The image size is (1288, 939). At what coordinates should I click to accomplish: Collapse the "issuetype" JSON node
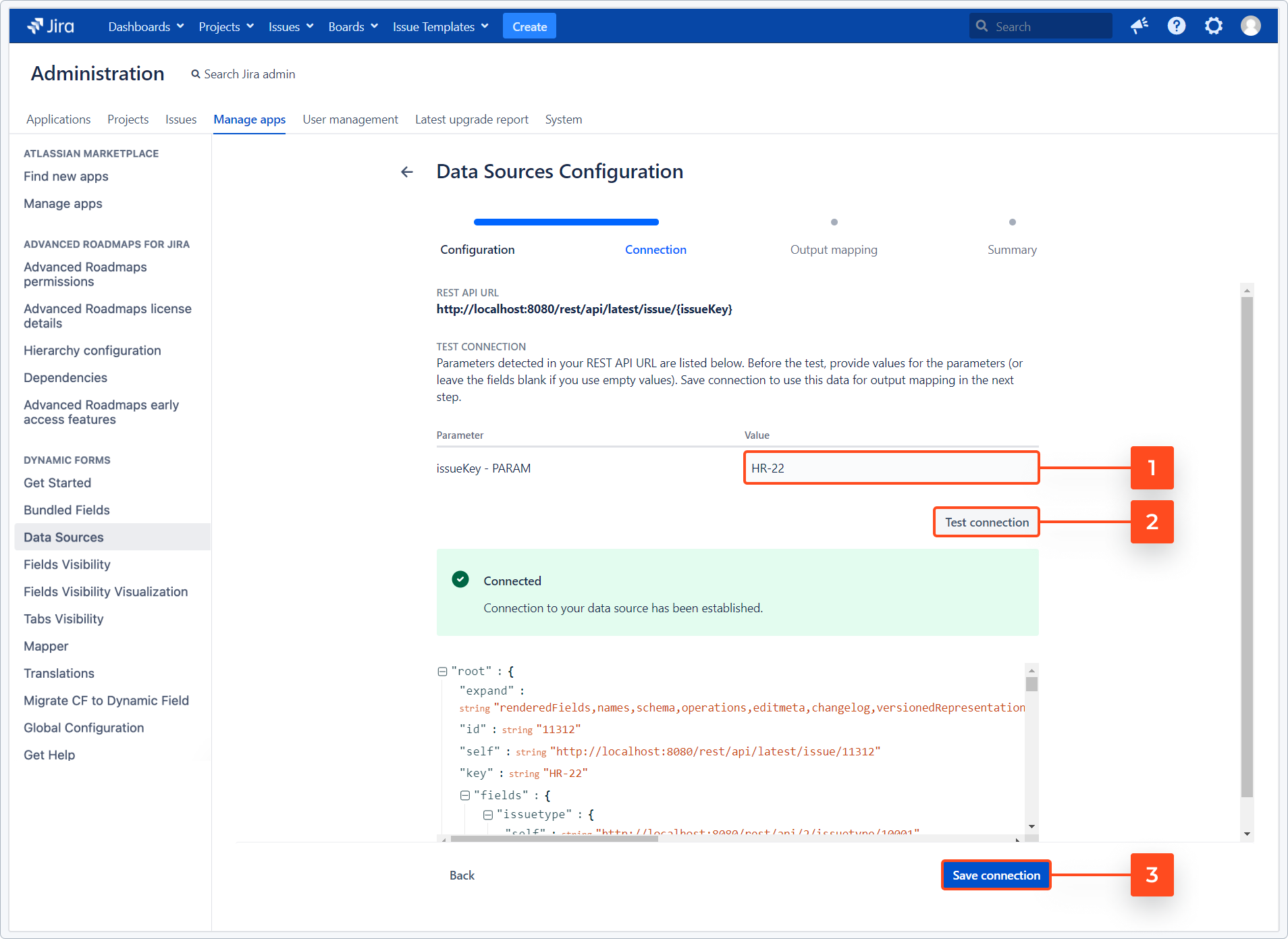487,815
